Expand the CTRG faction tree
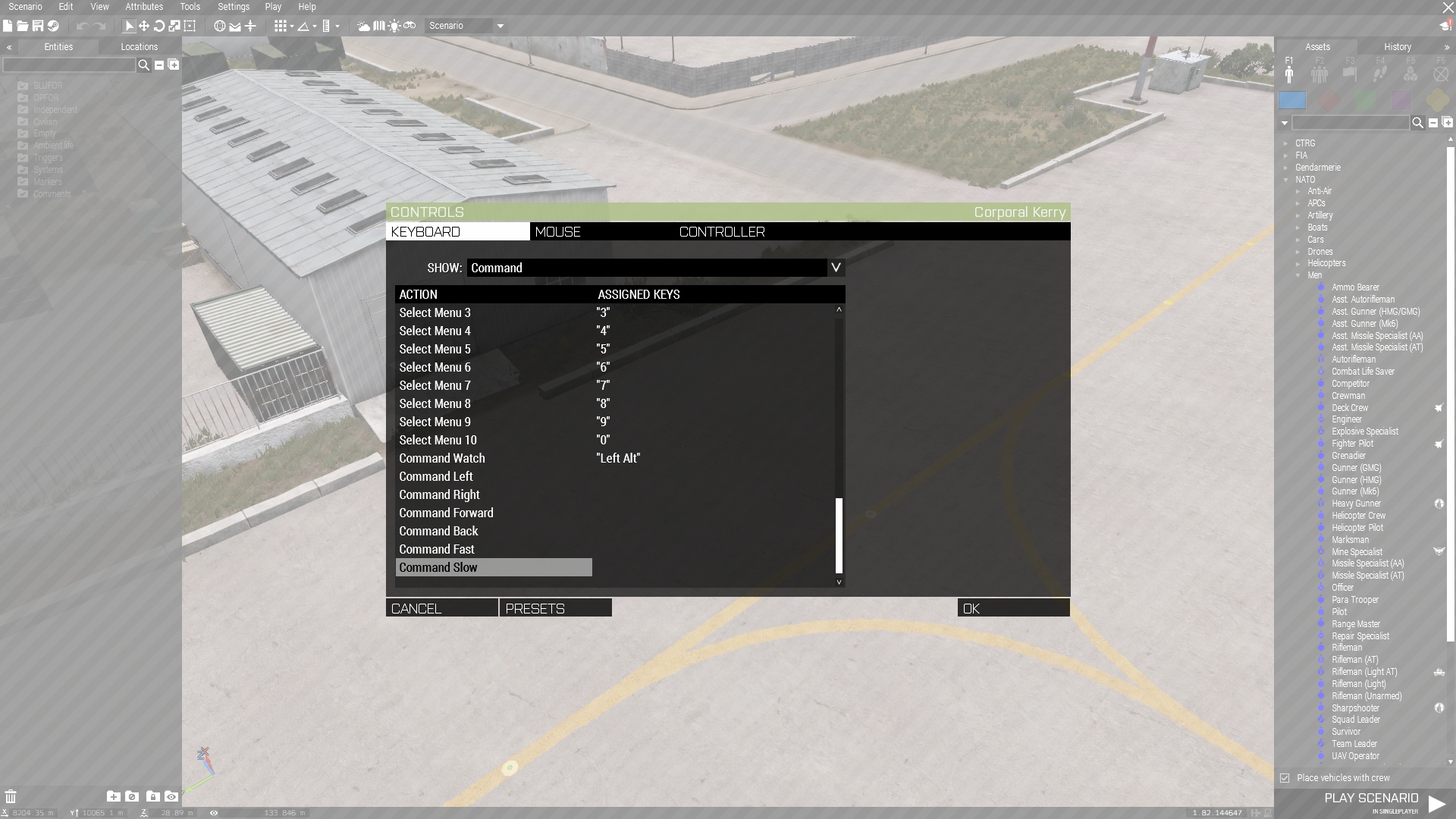Screen dimensions: 1456x819 (1285, 143)
